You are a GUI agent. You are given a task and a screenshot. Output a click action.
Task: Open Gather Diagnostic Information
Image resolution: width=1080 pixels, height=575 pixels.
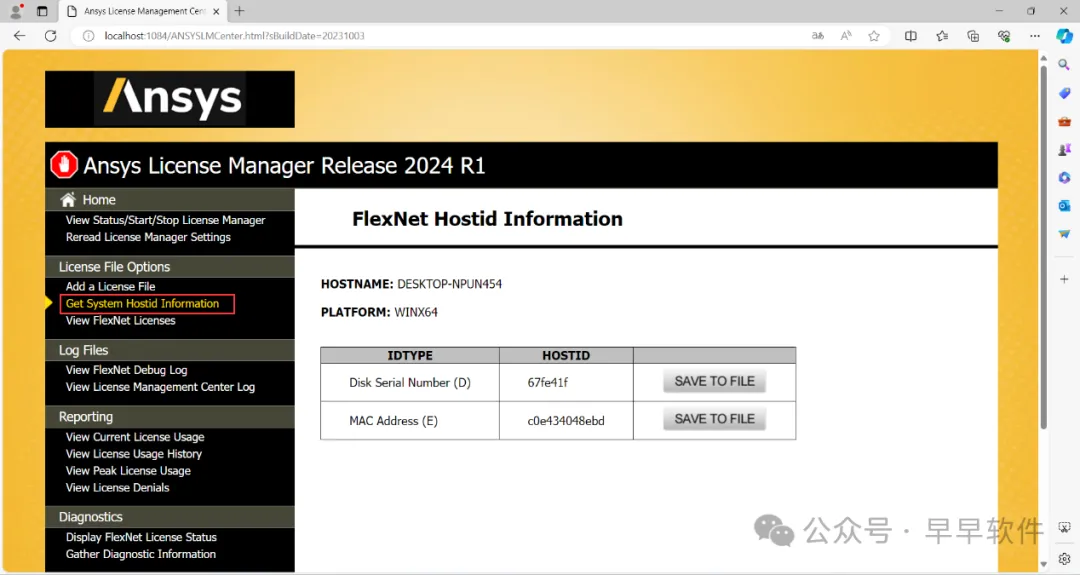pyautogui.click(x=141, y=554)
